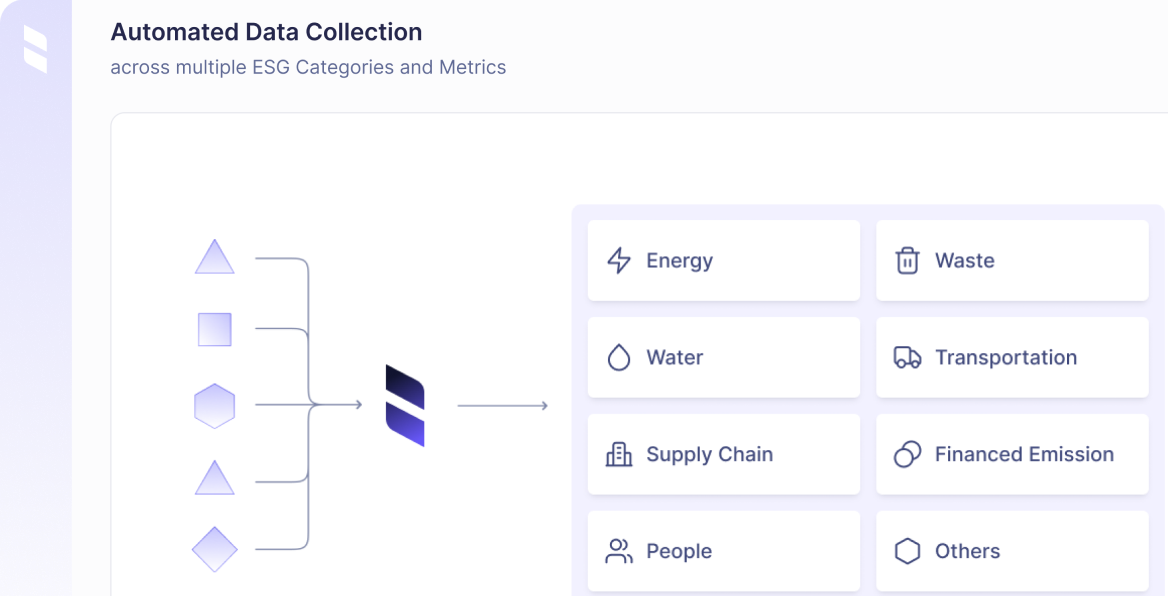Click the overlapping circles Financed Emission icon
The width and height of the screenshot is (1168, 596).
click(907, 455)
